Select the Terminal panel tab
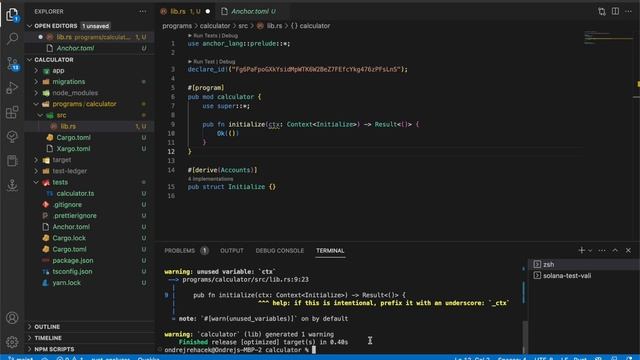The image size is (640, 360). tap(330, 251)
